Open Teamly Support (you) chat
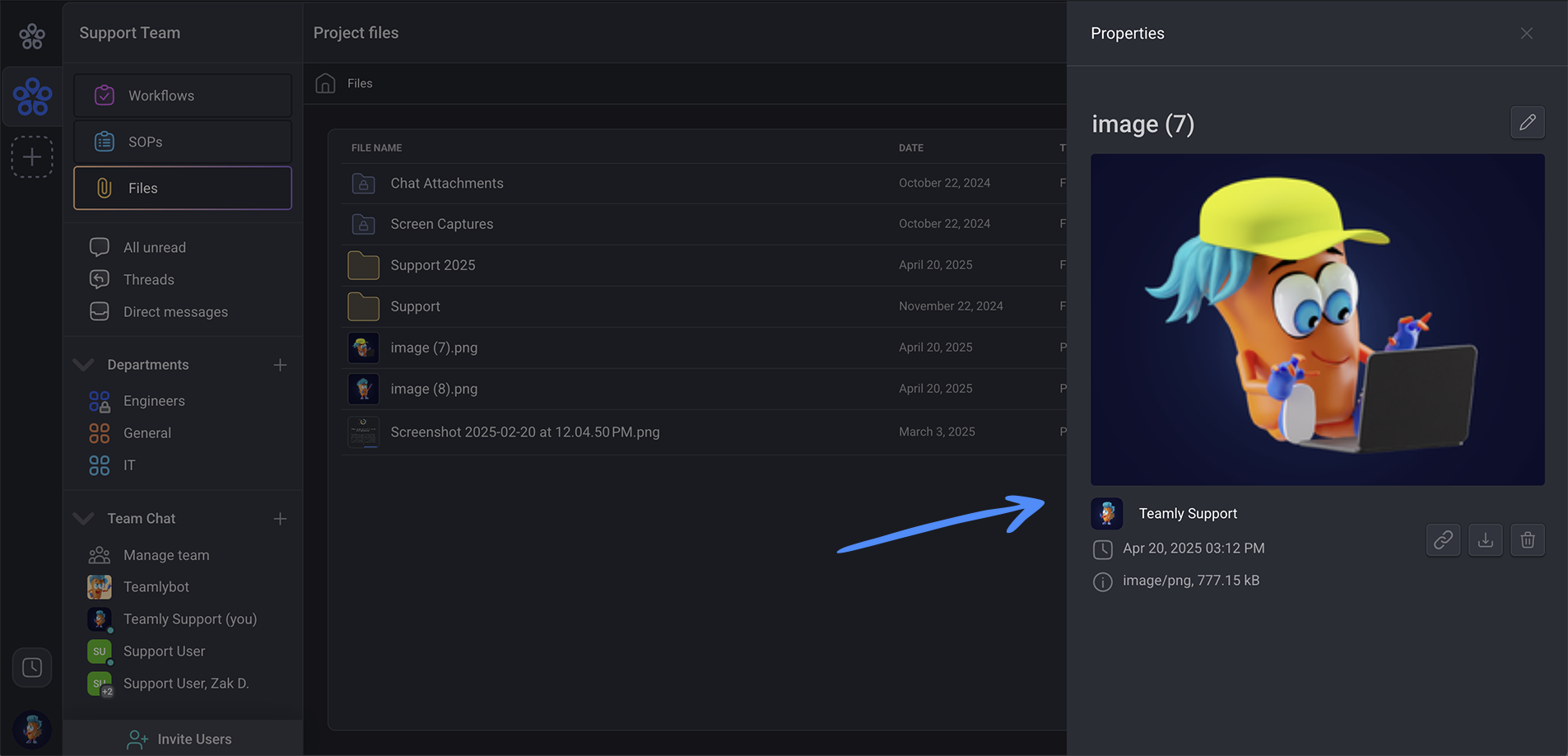1568x756 pixels. [190, 619]
